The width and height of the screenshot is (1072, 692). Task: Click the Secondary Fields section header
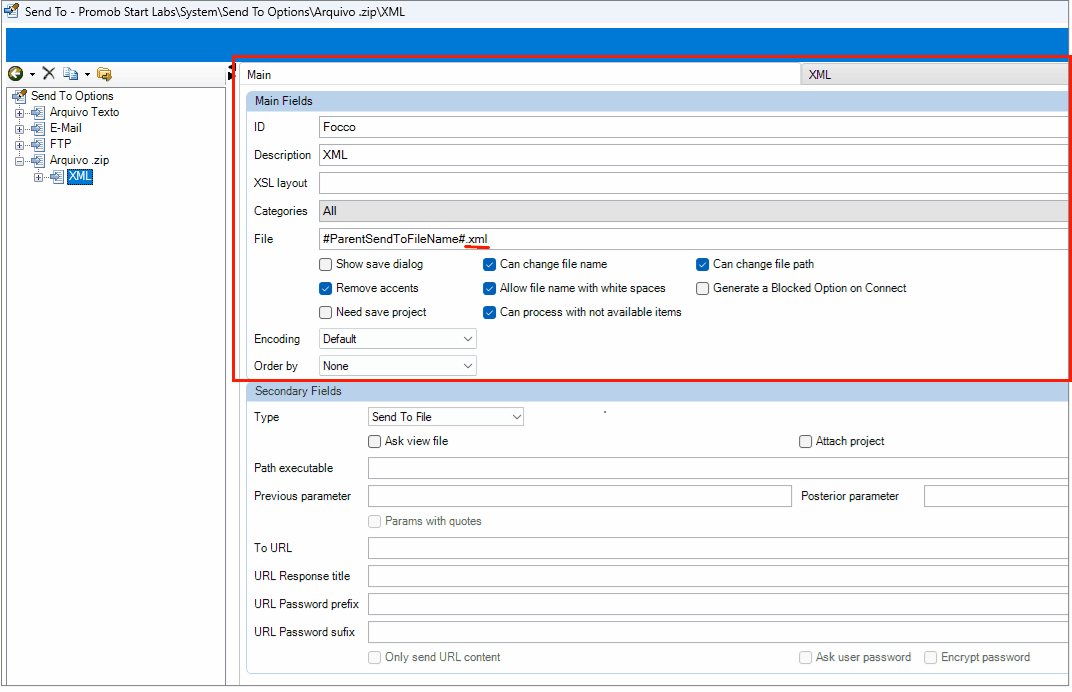point(657,392)
